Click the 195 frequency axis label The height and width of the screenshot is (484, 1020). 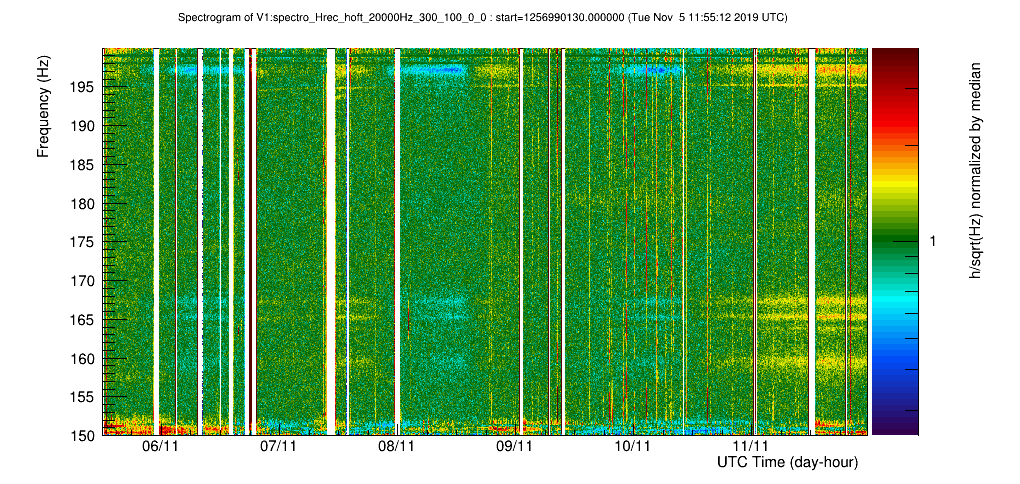[85, 86]
